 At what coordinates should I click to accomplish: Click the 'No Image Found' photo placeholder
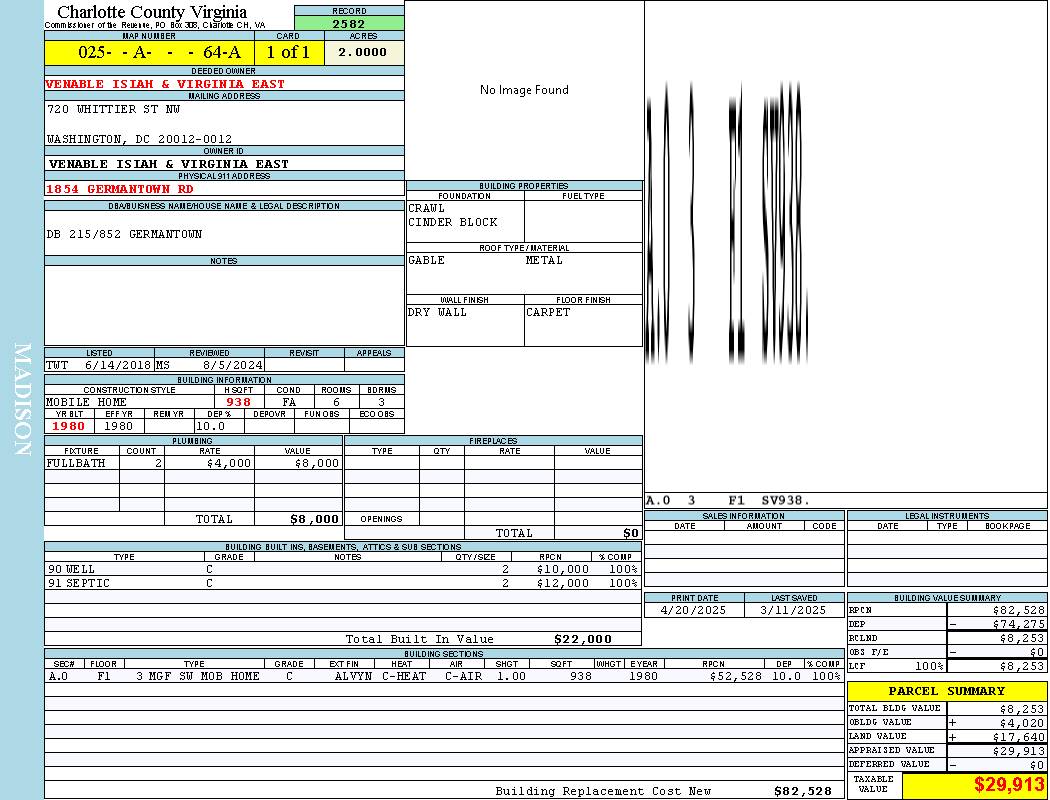tap(524, 90)
